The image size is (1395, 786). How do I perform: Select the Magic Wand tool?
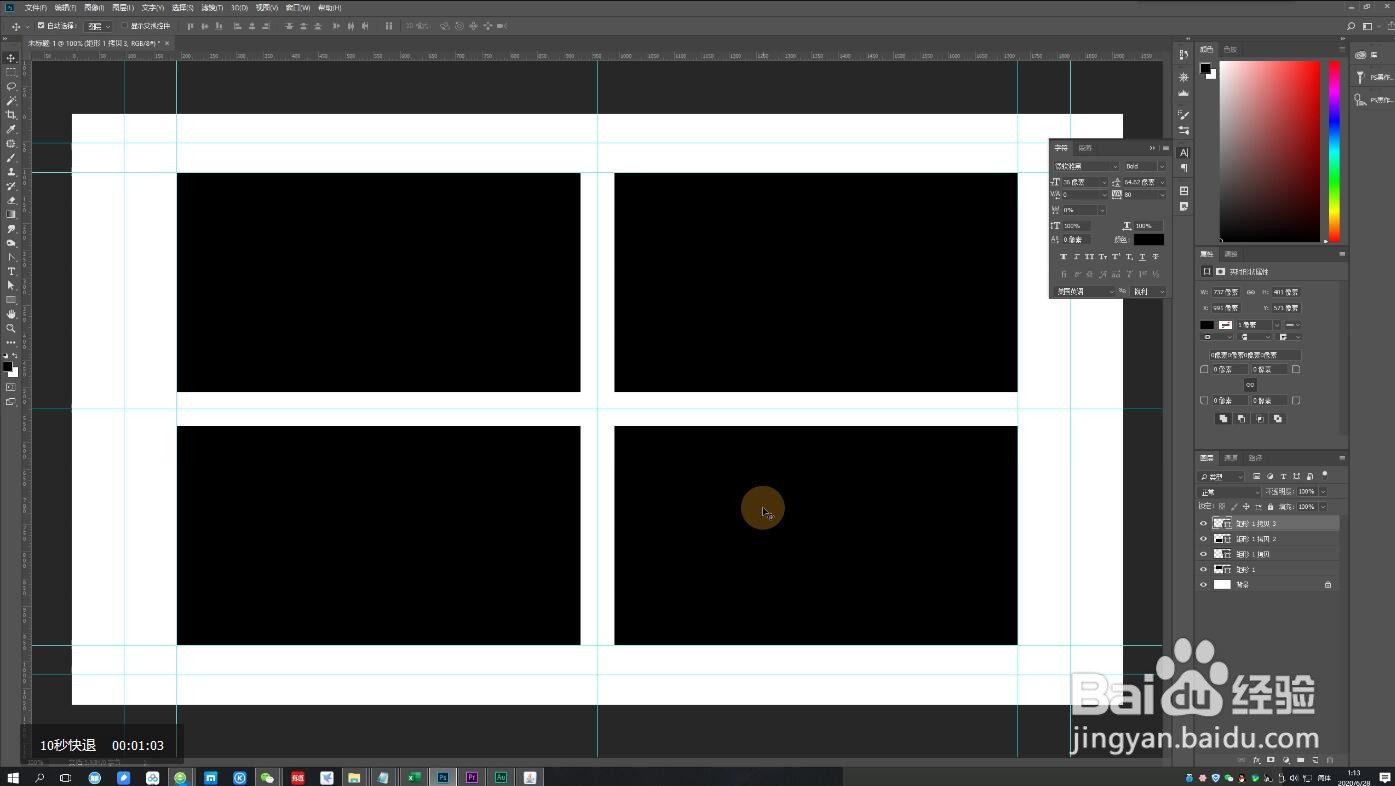coord(11,100)
